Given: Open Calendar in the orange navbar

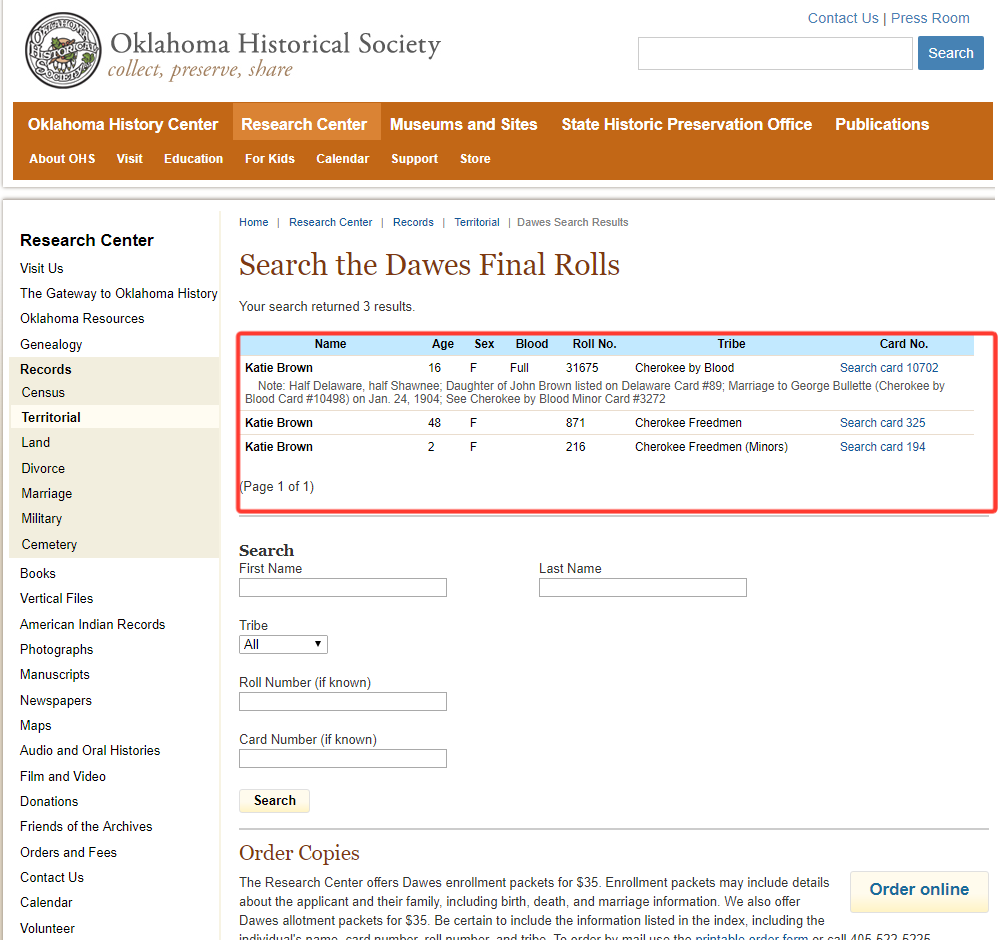Looking at the screenshot, I should click(x=342, y=158).
